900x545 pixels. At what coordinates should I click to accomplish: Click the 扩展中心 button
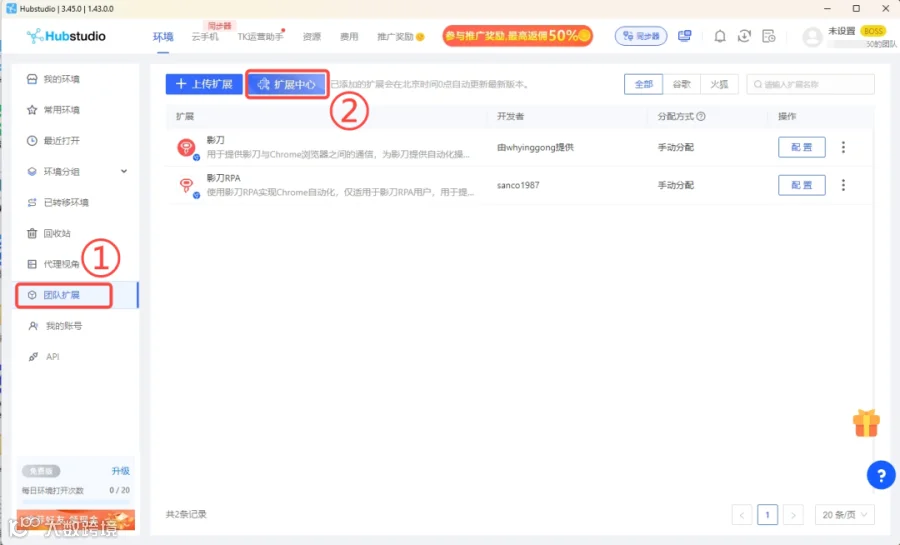pos(287,84)
